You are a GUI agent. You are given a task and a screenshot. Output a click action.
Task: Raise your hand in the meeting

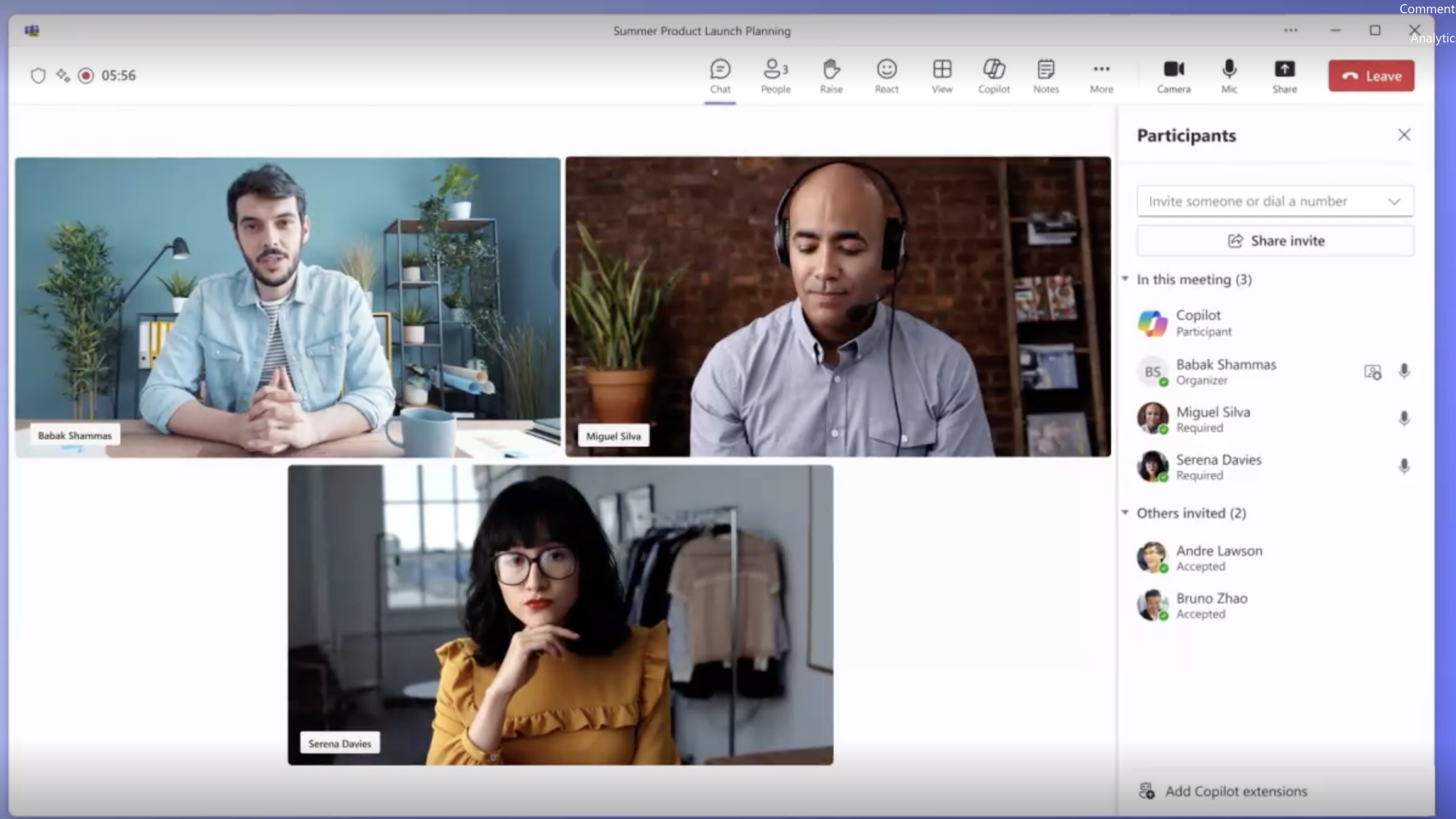(831, 75)
